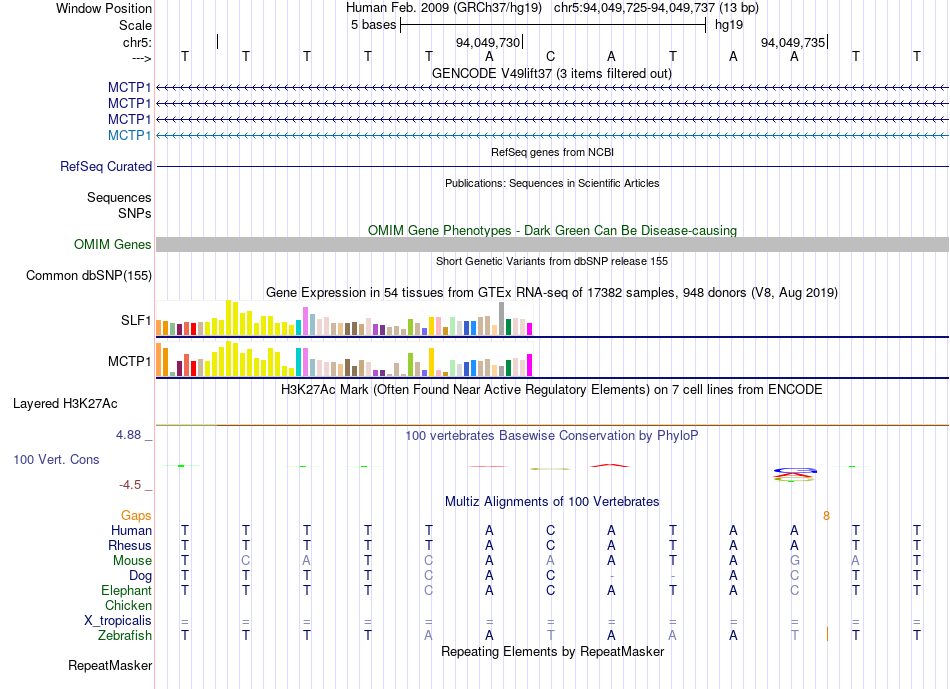Click the MCTP1 label beside the GTEx chart
Viewport: 950px width, 689px height.
(129, 361)
